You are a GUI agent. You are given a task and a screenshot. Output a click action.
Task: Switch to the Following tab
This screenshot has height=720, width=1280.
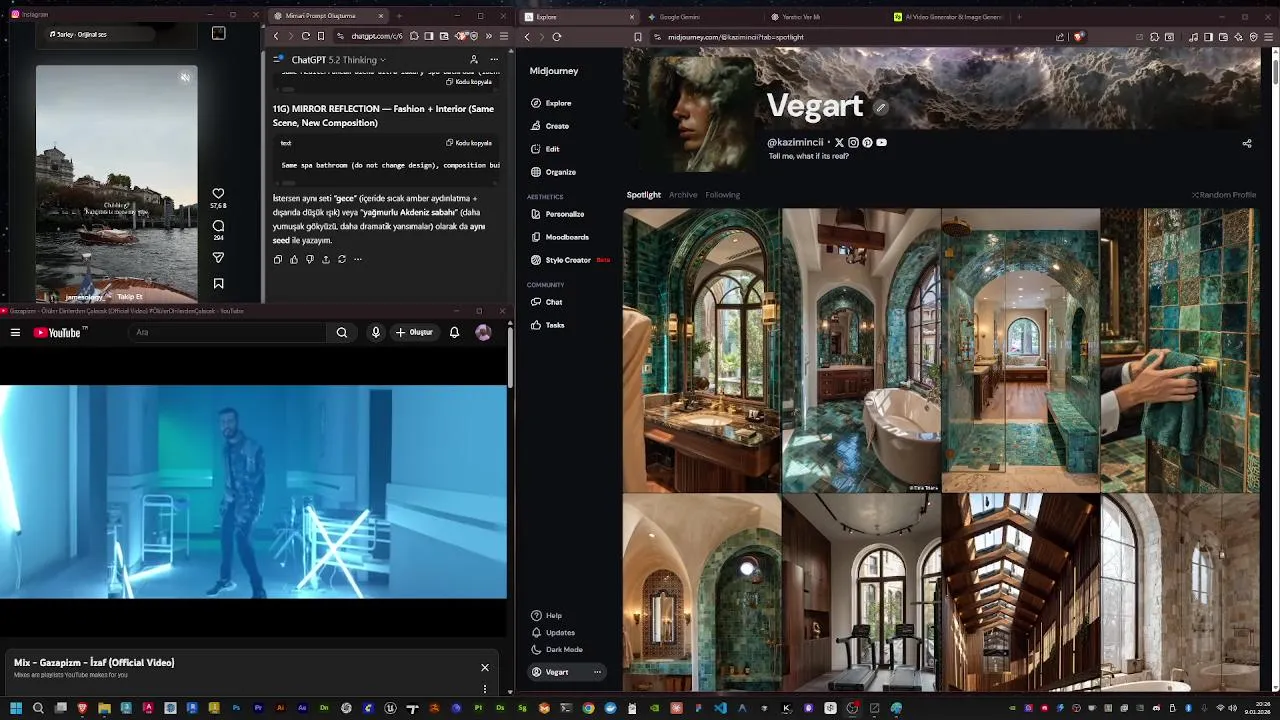pos(722,195)
